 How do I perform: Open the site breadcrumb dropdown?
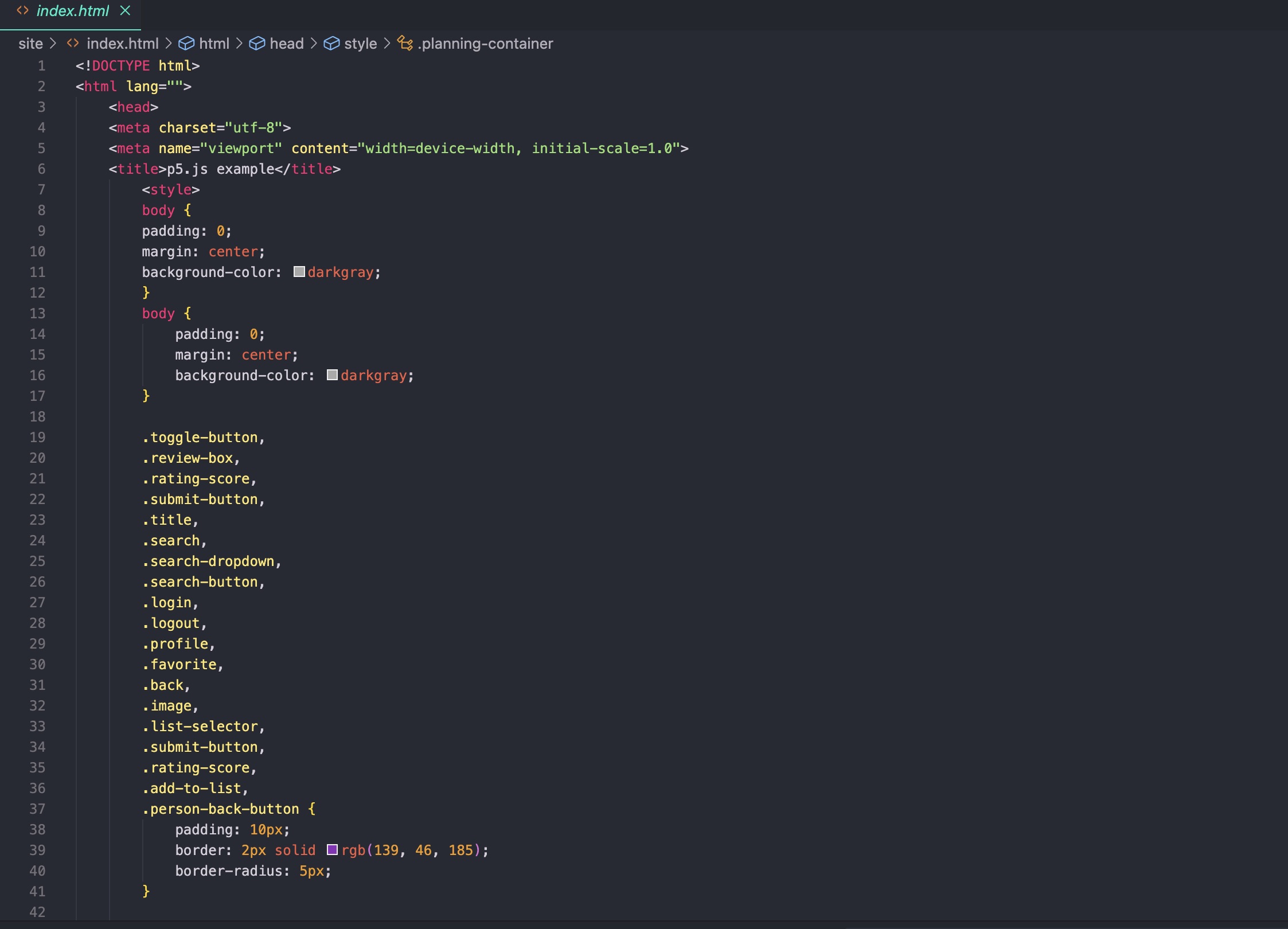click(31, 43)
